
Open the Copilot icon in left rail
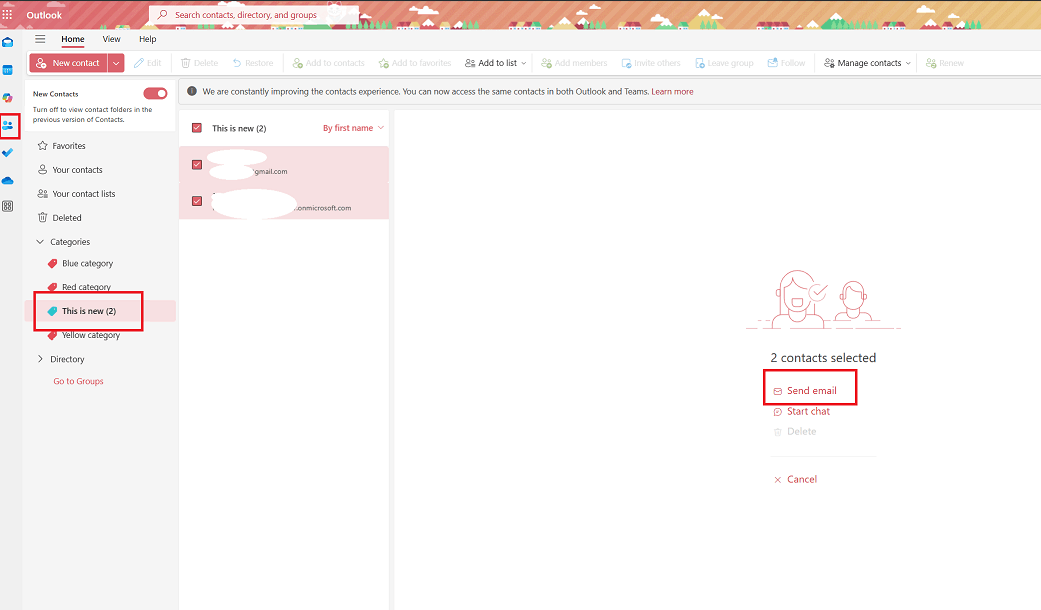point(7,98)
